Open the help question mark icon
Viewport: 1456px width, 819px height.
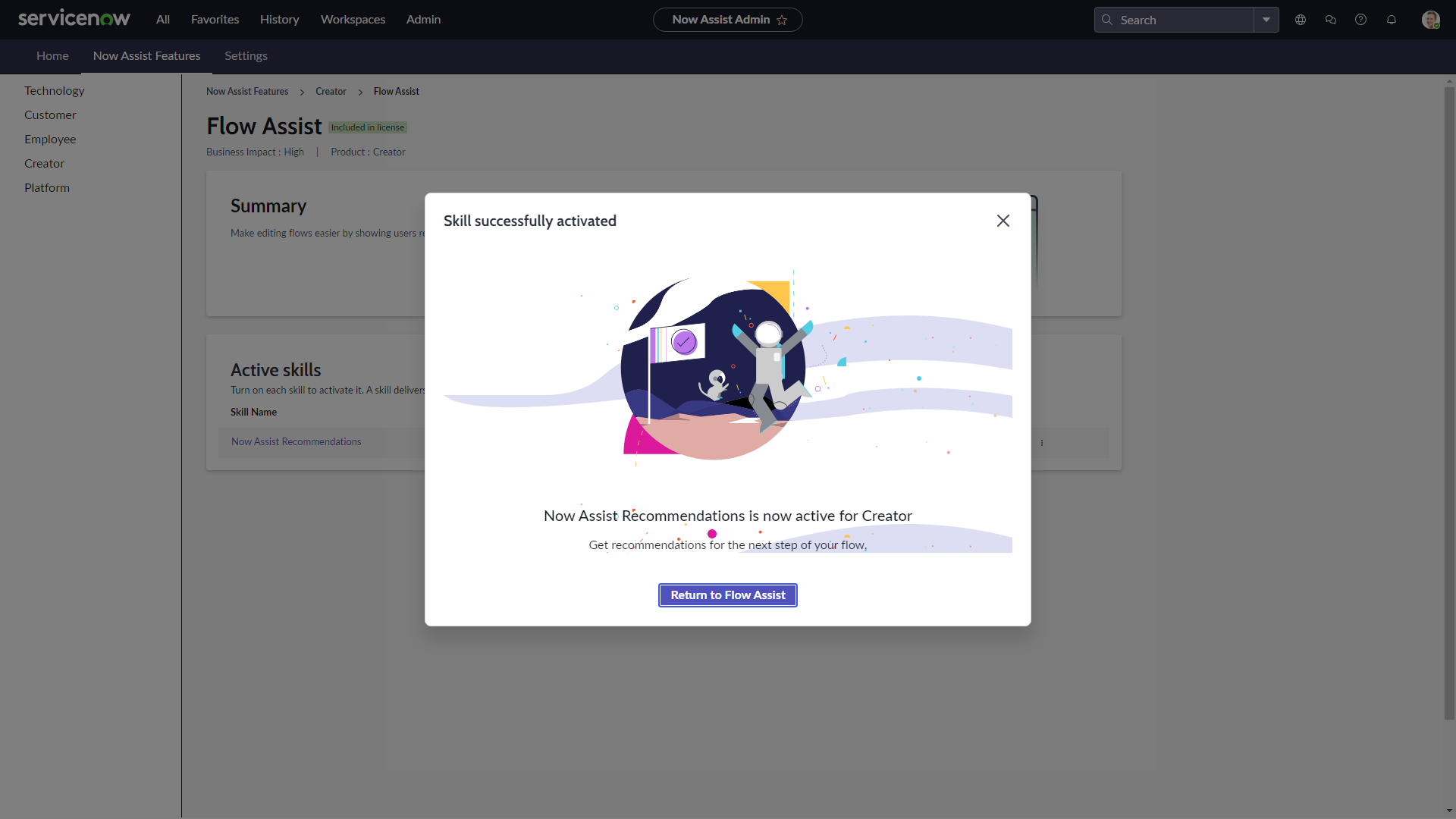click(x=1360, y=20)
